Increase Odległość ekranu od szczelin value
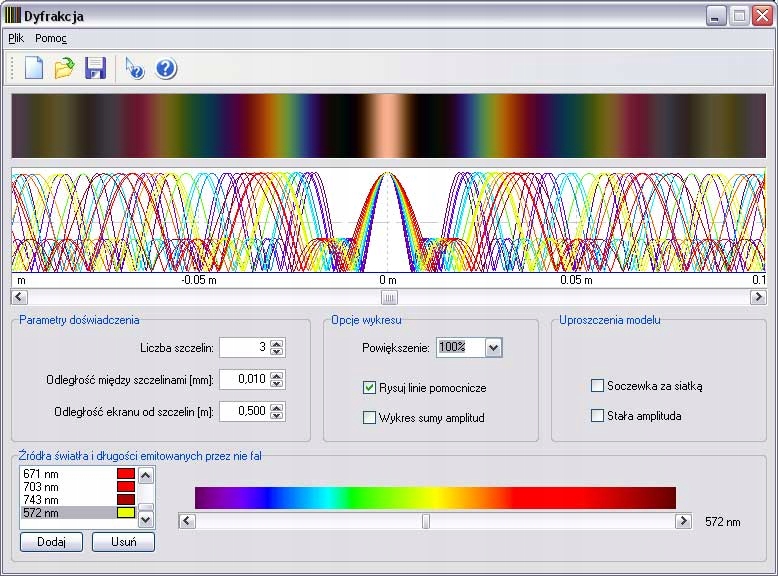The height and width of the screenshot is (576, 778). coord(277,407)
